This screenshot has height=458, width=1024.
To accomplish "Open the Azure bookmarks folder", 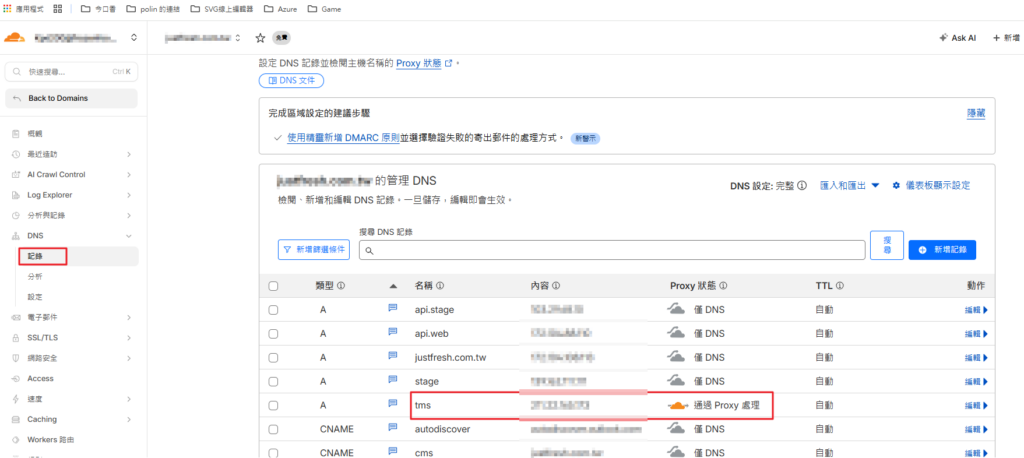I will 282,9.
